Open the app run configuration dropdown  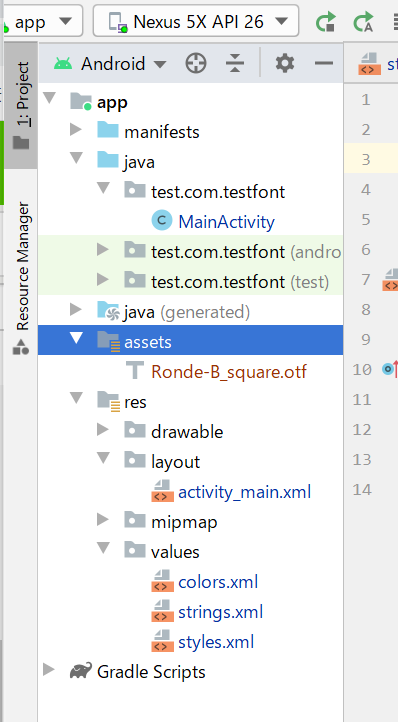[x=42, y=21]
